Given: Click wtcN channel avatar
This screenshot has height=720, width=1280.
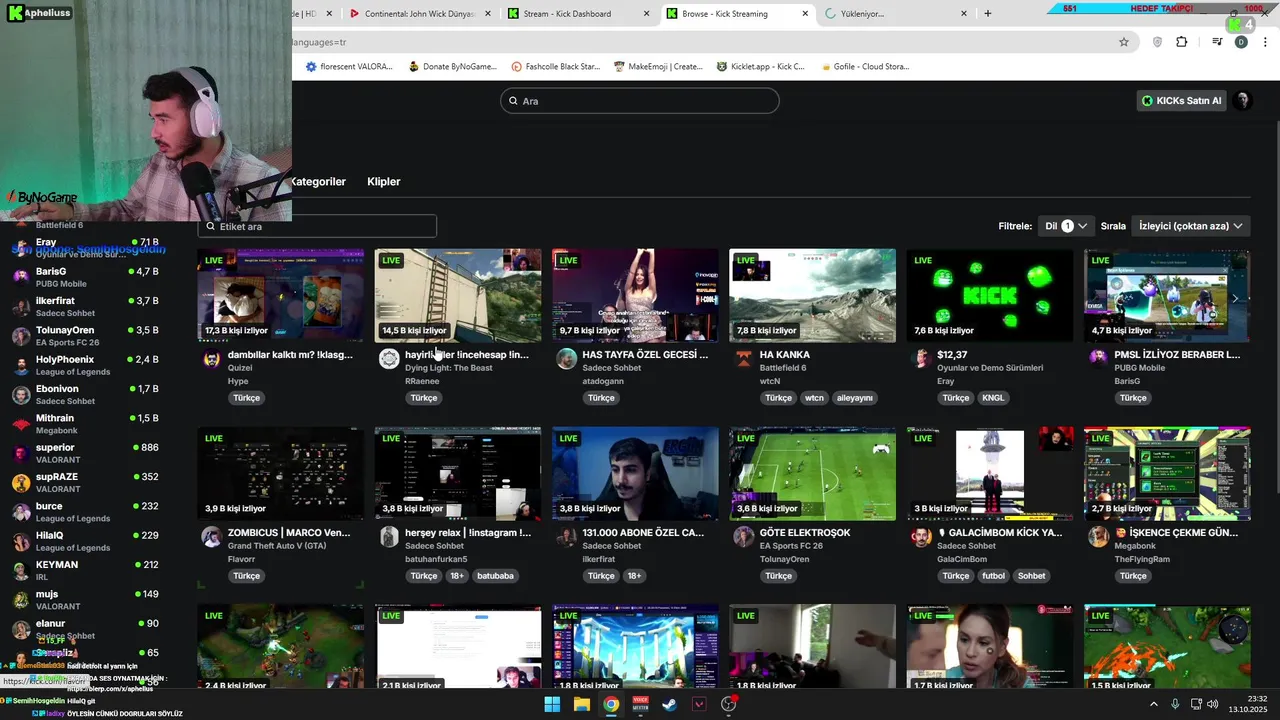Looking at the screenshot, I should click(743, 360).
